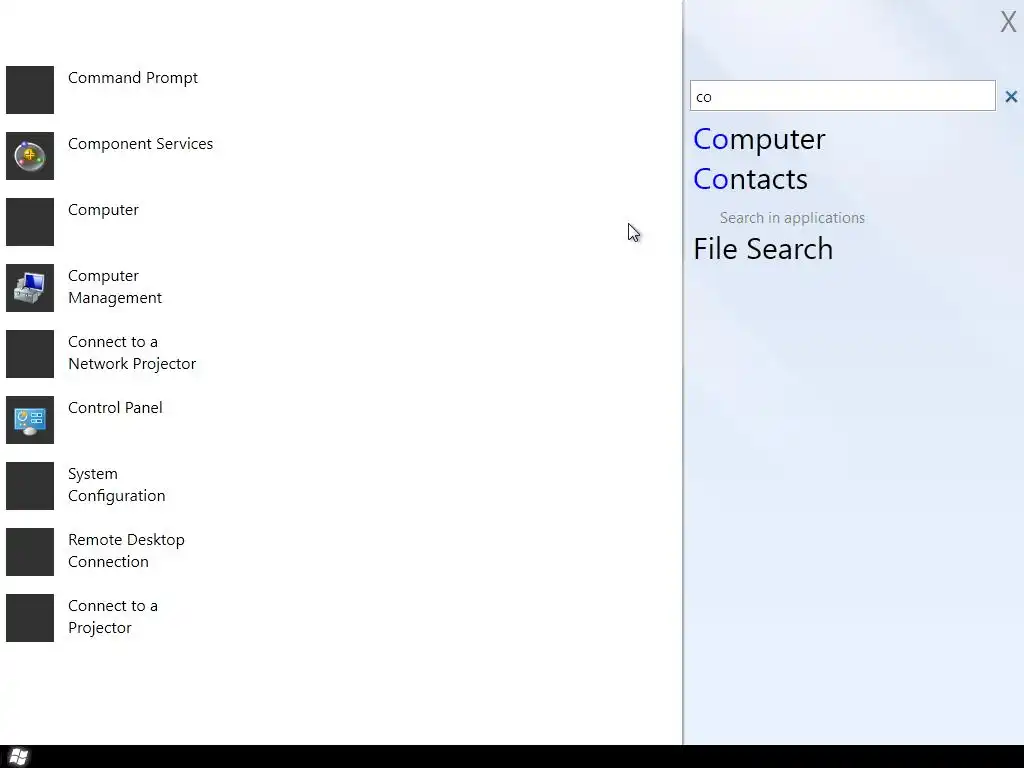Screen dimensions: 1024x768
Task: Launch Computer Management via its icon
Action: pyautogui.click(x=30, y=288)
